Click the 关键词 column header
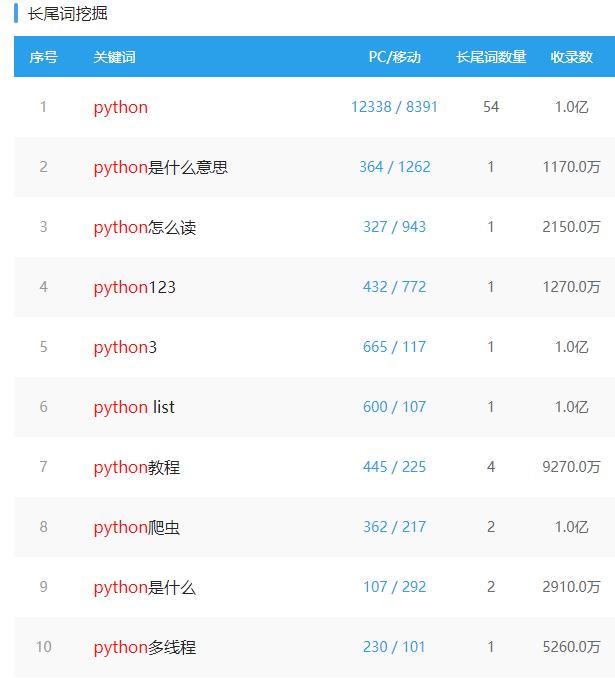The height and width of the screenshot is (678, 615). [115, 57]
